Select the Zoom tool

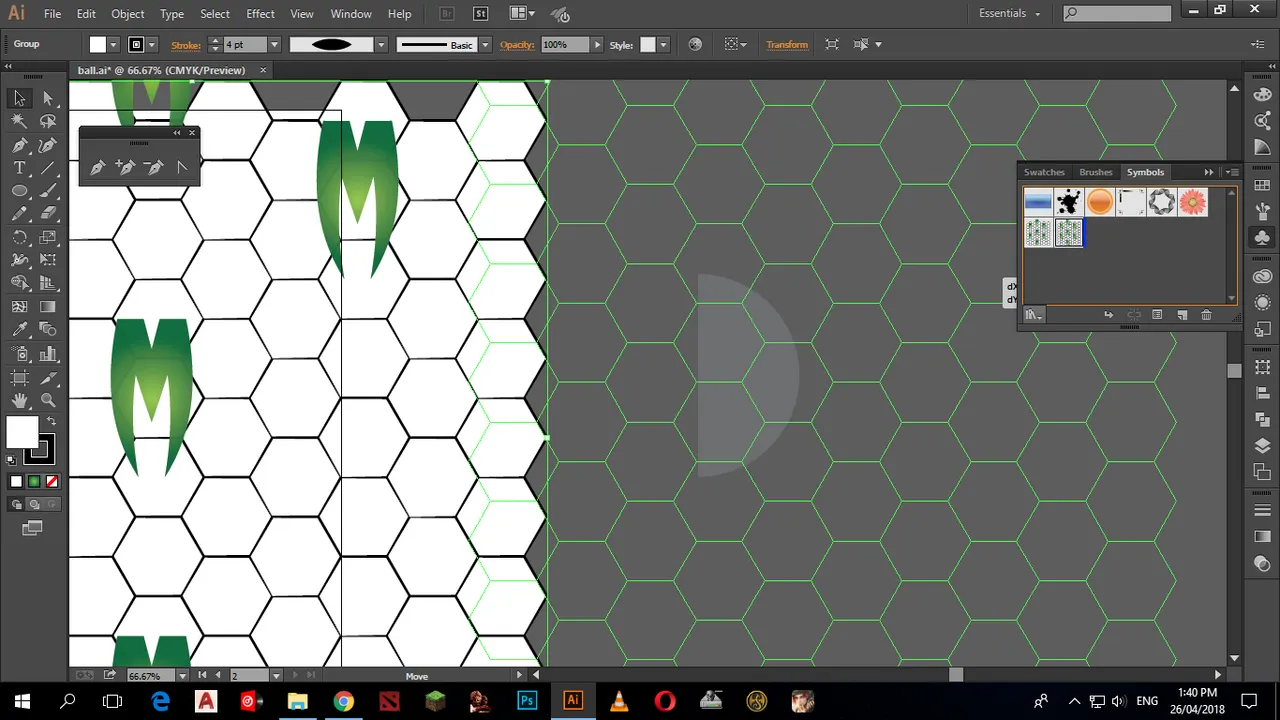click(x=47, y=401)
